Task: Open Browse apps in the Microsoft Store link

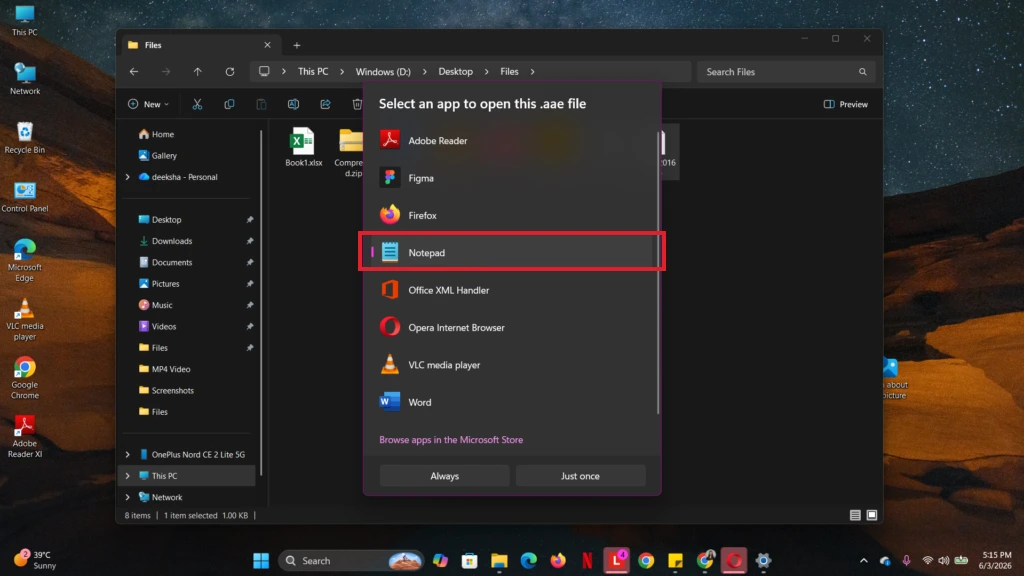Action: point(451,440)
